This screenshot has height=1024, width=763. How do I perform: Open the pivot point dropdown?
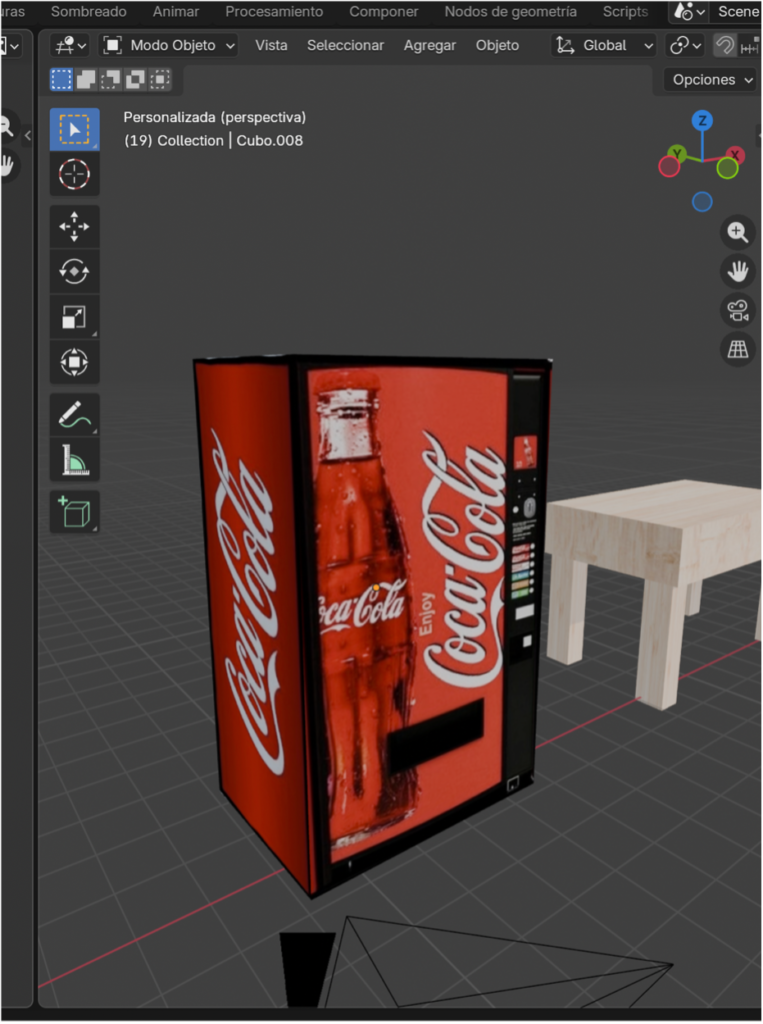point(685,46)
